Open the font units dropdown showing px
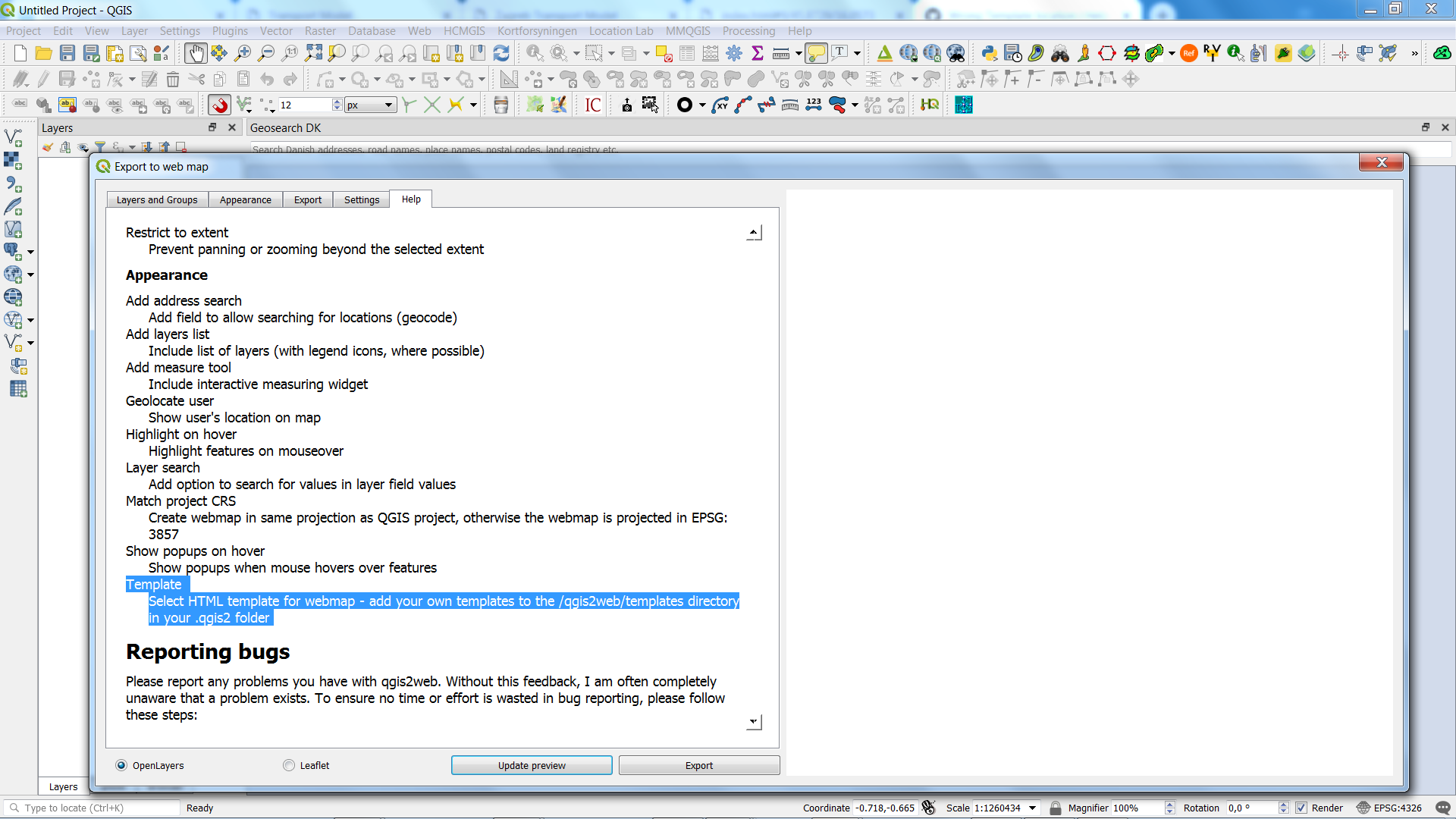This screenshot has width=1456, height=819. tap(370, 105)
